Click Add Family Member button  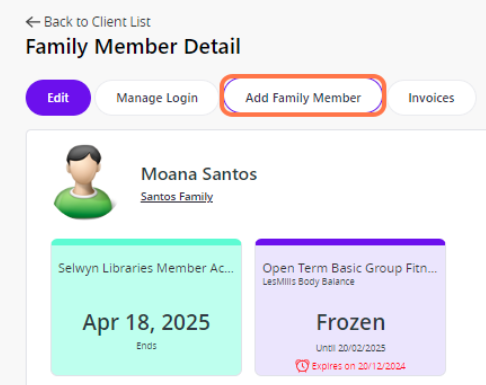303,98
